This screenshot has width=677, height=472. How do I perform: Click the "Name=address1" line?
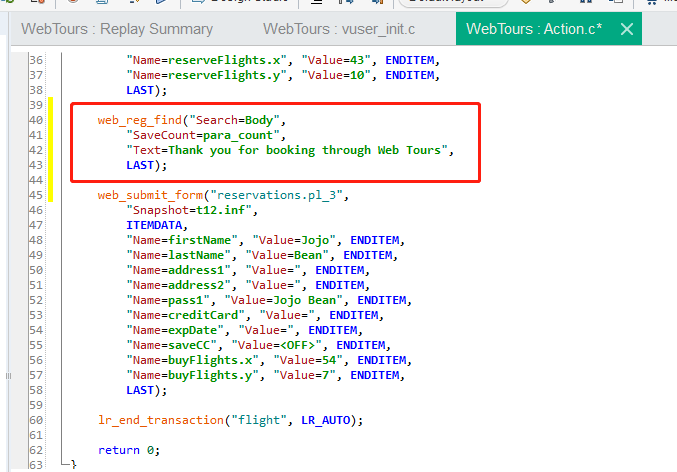point(248,270)
